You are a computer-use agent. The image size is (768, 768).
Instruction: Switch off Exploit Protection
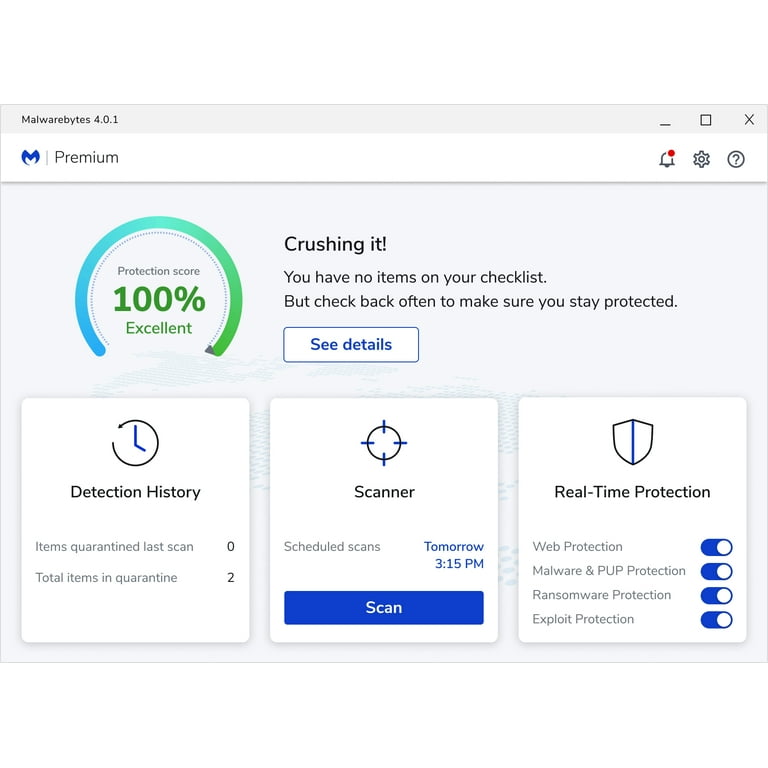(716, 619)
